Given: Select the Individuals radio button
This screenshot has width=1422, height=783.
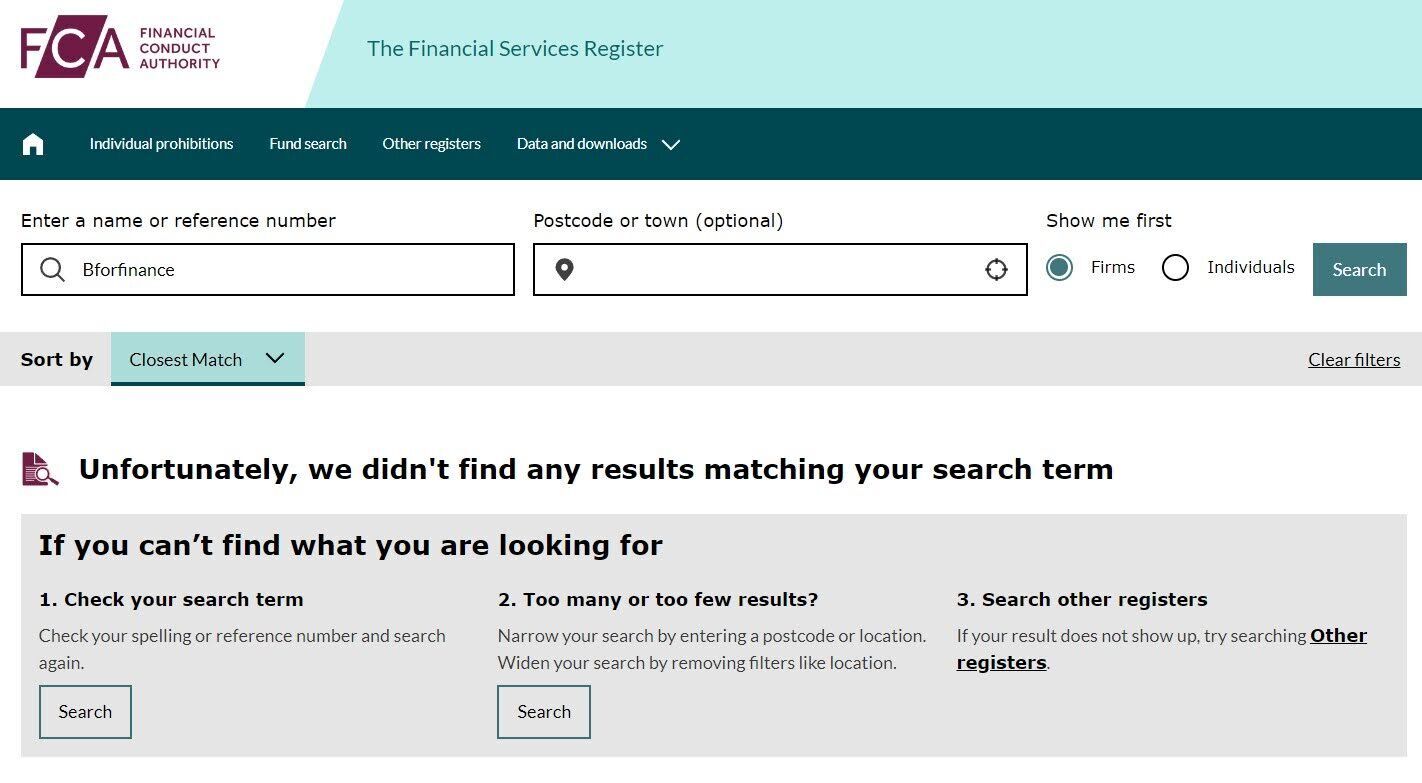Looking at the screenshot, I should [x=1175, y=268].
